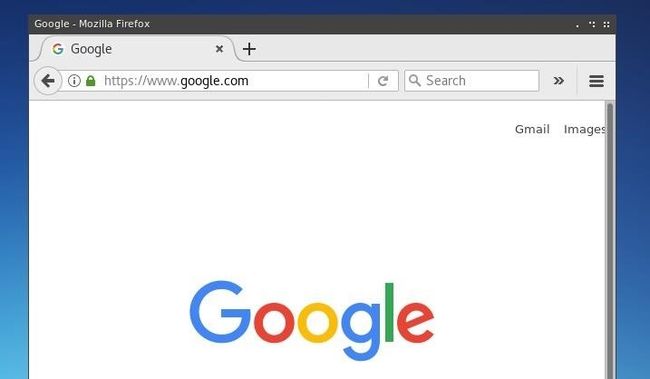The width and height of the screenshot is (650, 379).
Task: Open the Images link
Action: tap(585, 129)
